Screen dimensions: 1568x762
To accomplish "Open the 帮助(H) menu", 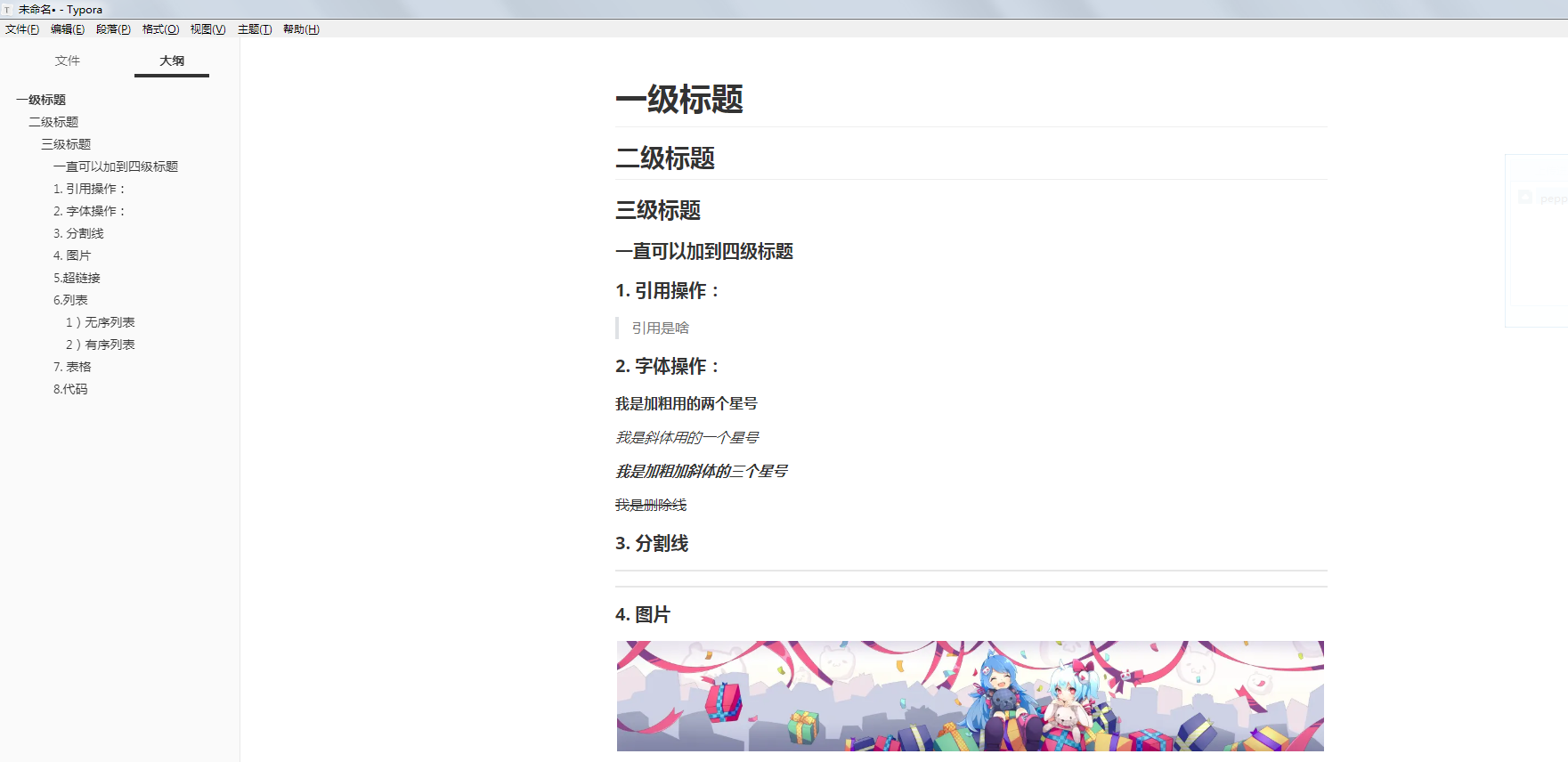I will [x=301, y=29].
